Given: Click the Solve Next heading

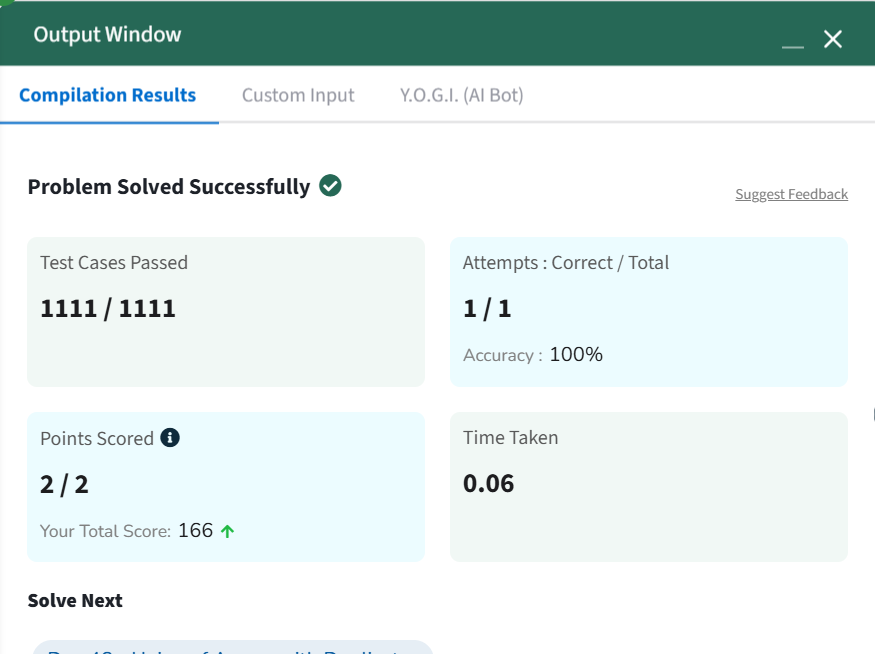Looking at the screenshot, I should pos(75,600).
